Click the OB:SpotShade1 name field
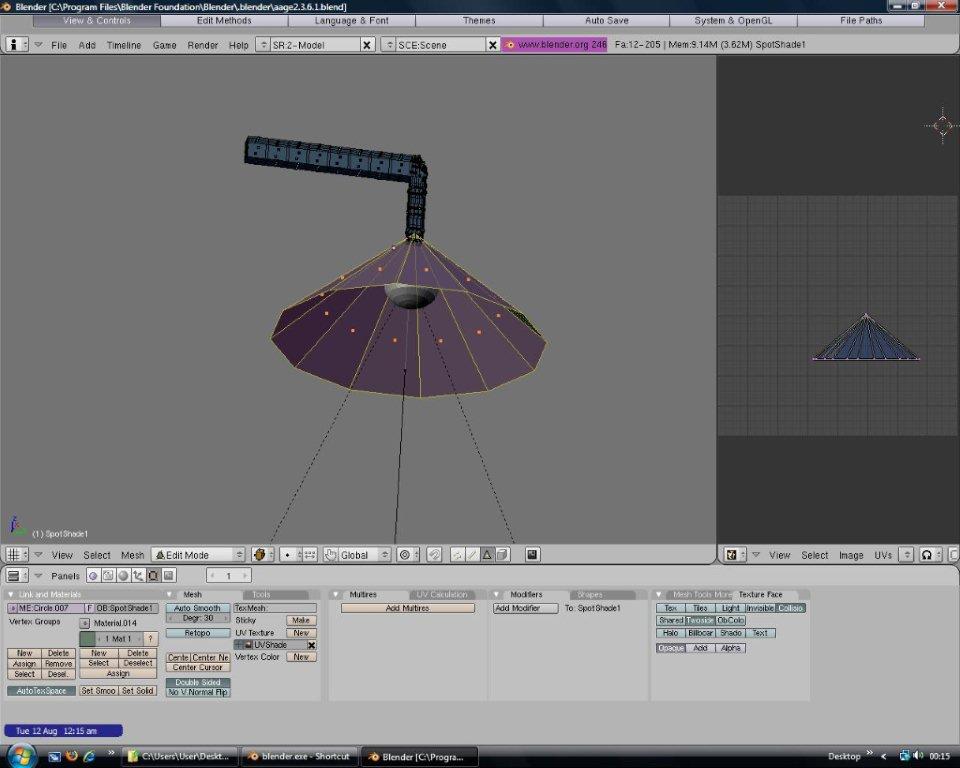Image resolution: width=960 pixels, height=768 pixels. pyautogui.click(x=126, y=608)
